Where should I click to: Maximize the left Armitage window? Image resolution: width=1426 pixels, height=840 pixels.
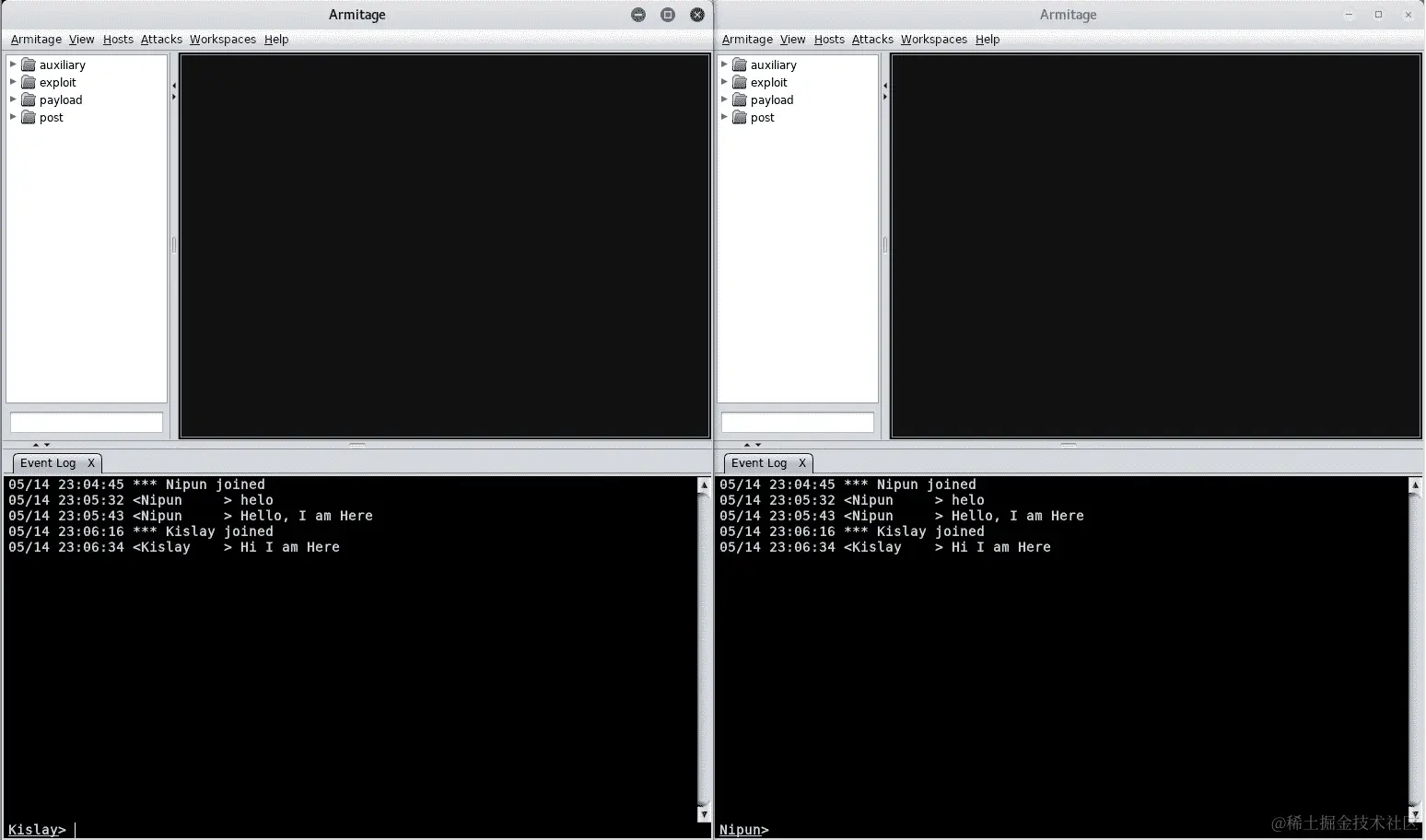668,15
